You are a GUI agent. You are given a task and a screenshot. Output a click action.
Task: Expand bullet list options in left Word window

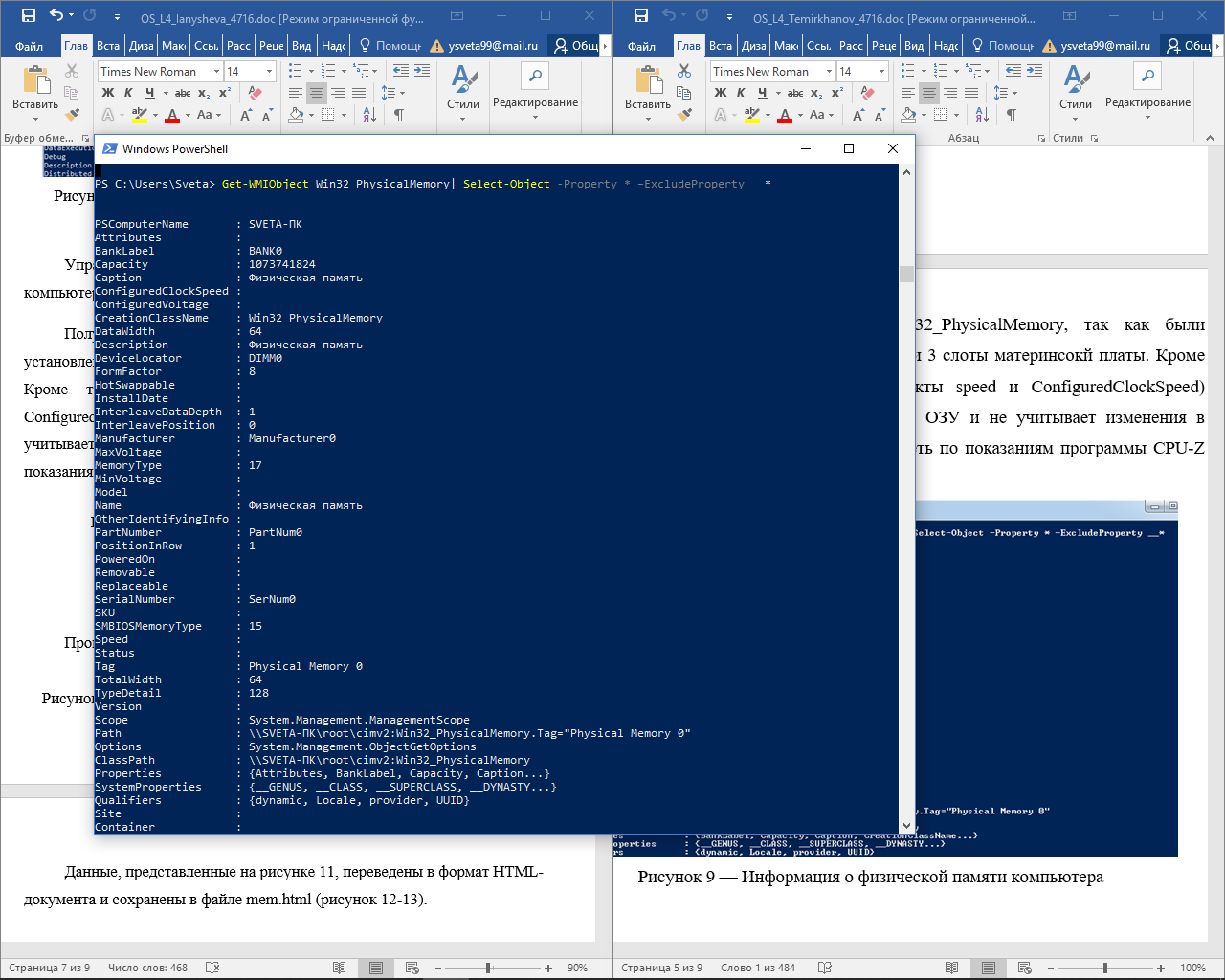click(311, 71)
